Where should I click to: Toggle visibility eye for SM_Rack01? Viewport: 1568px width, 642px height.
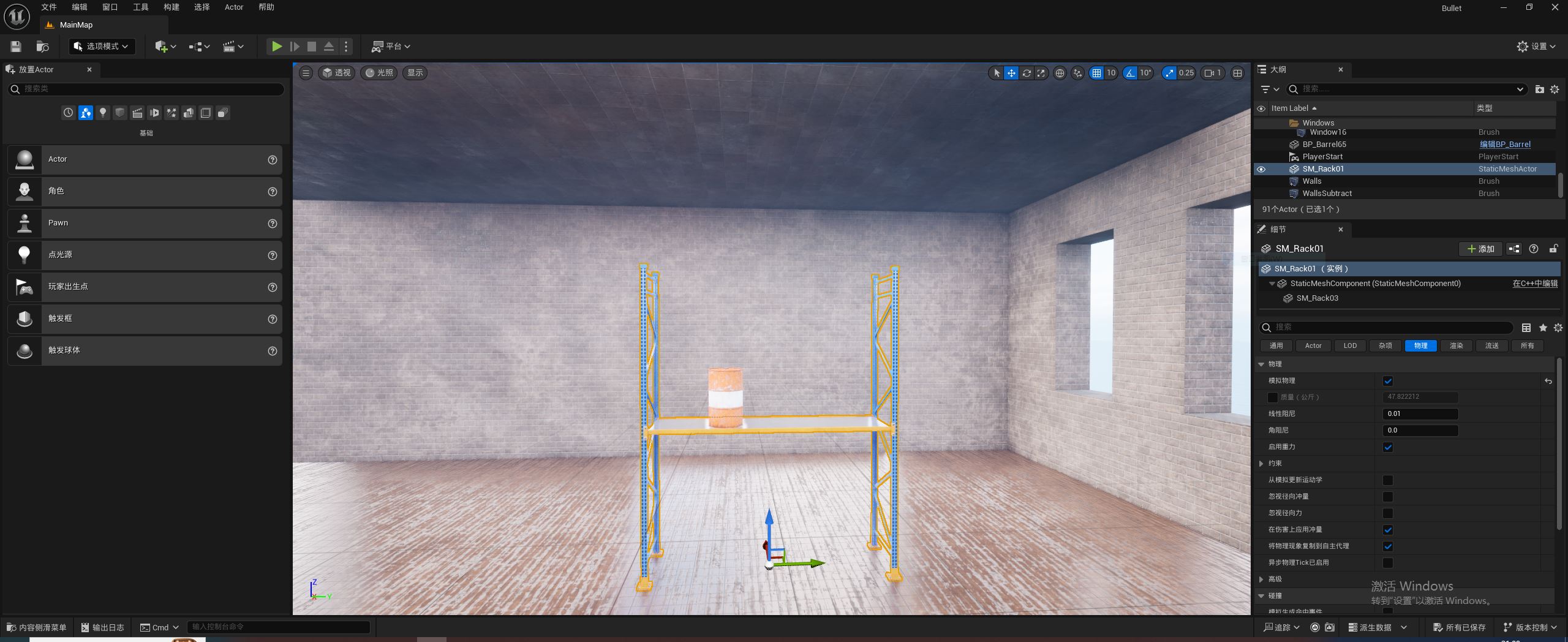[x=1261, y=169]
